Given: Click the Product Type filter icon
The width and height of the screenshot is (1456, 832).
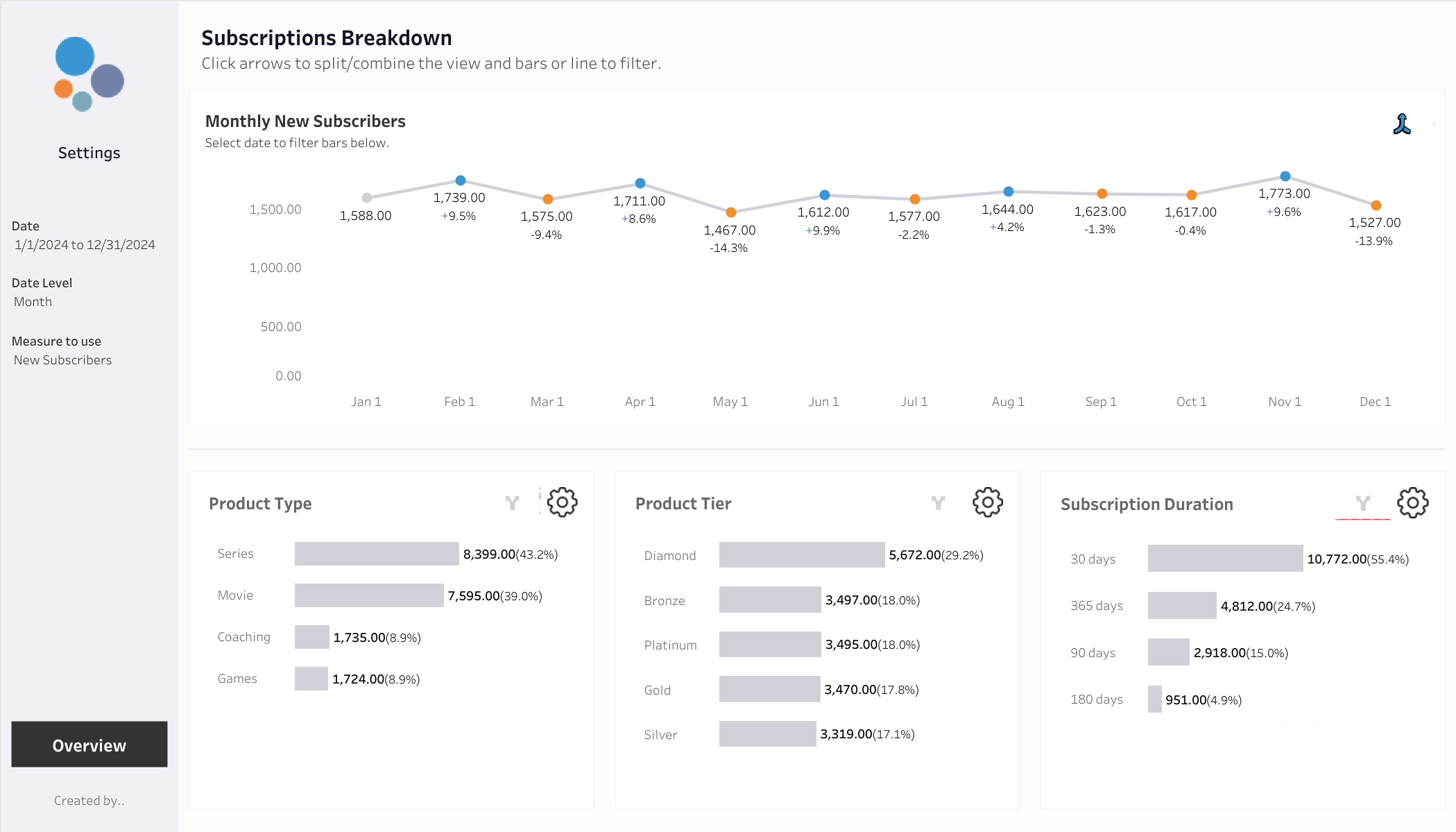Looking at the screenshot, I should pyautogui.click(x=513, y=503).
